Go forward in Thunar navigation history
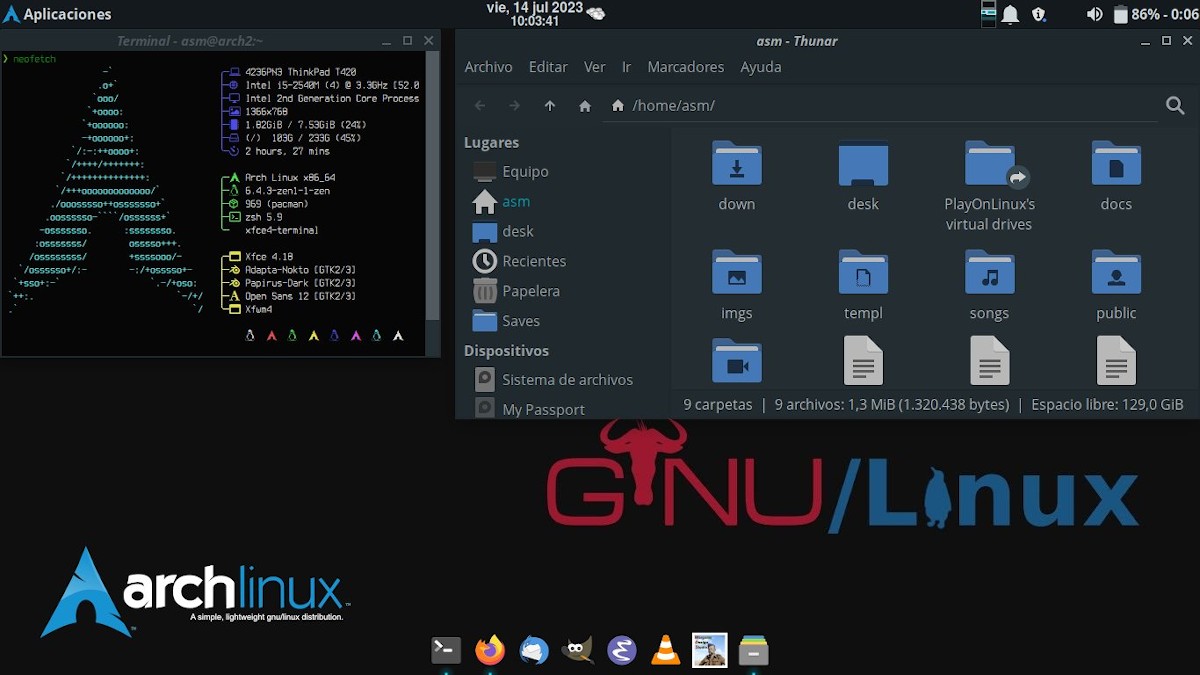Image resolution: width=1200 pixels, height=675 pixels. point(514,106)
